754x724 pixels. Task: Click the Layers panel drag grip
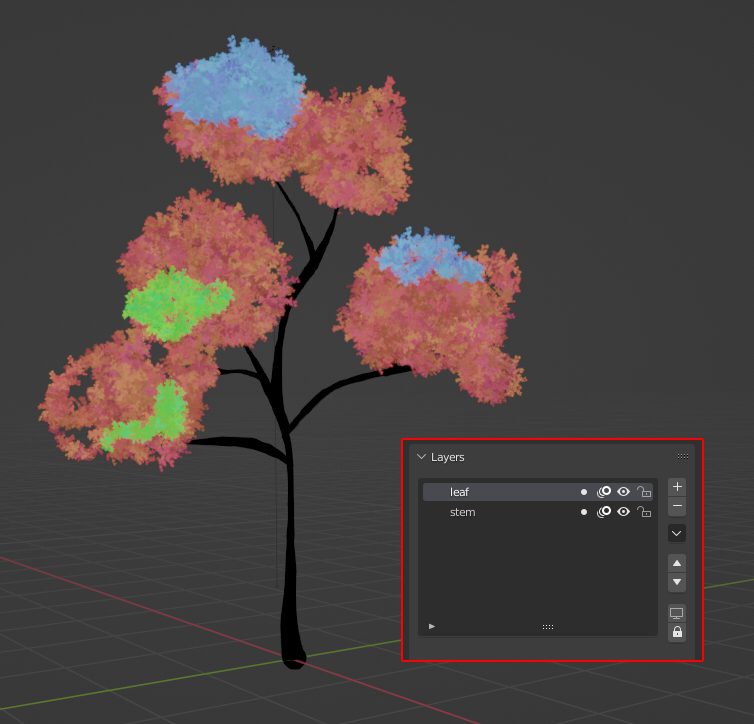[x=683, y=457]
